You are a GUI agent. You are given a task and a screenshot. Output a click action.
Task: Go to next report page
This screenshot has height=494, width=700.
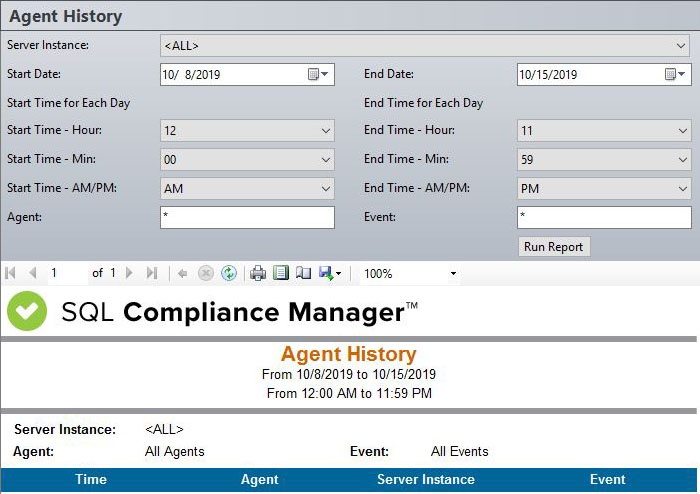point(131,273)
